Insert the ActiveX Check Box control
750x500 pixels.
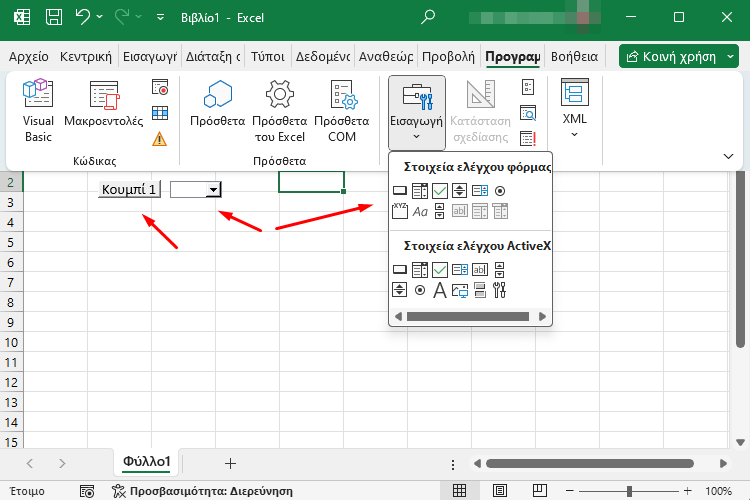click(x=439, y=269)
